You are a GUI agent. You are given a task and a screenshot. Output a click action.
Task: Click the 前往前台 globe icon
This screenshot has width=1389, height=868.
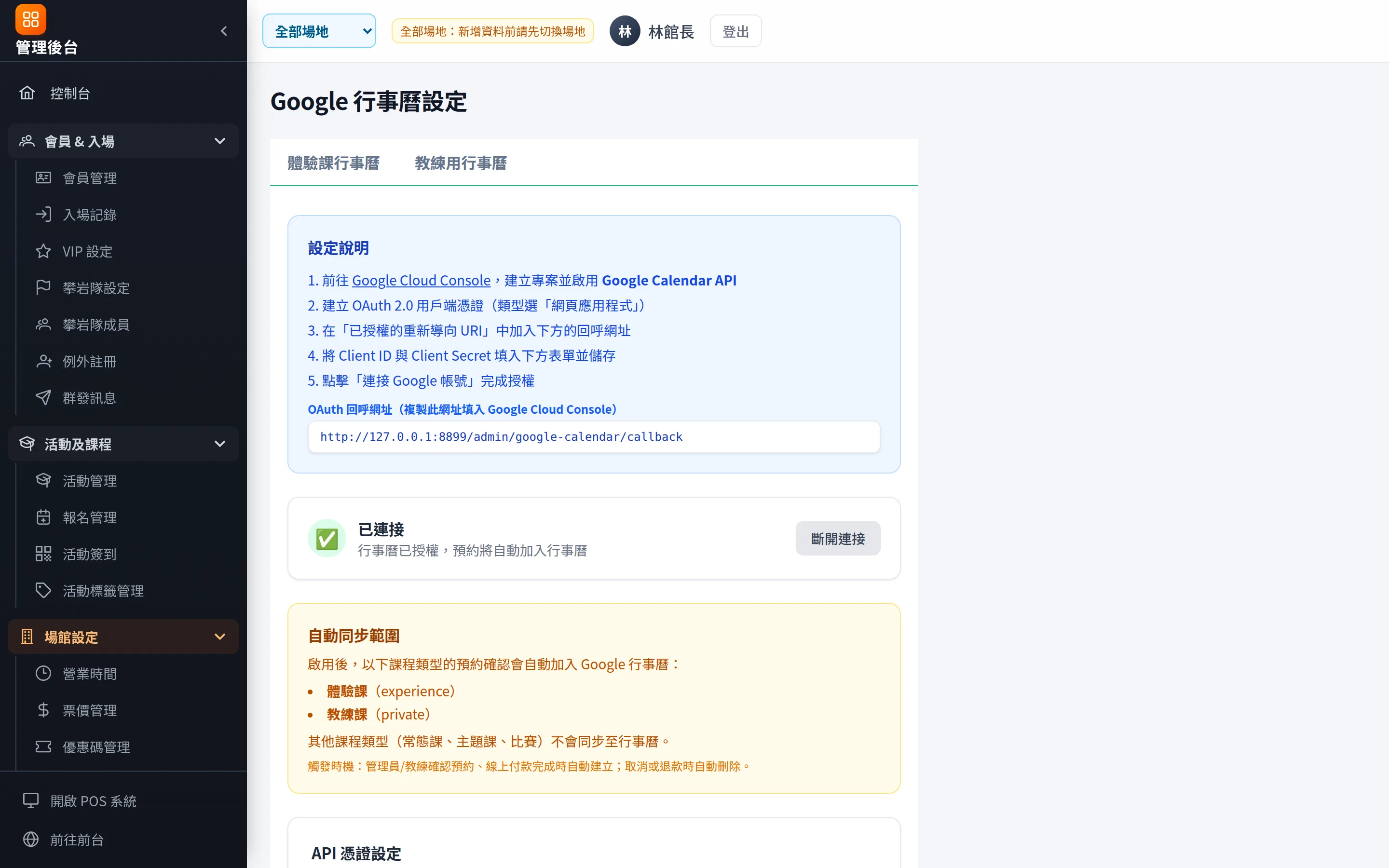tap(30, 839)
